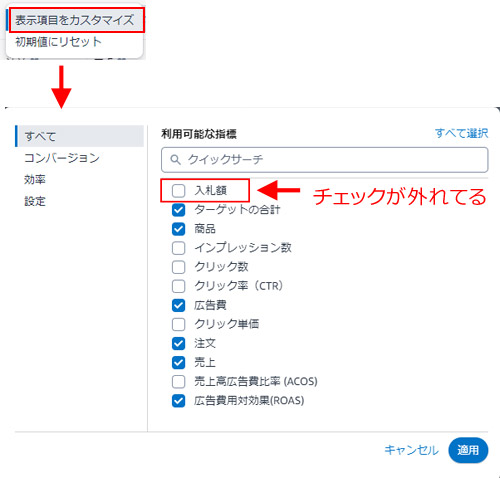Enable the クリック数 checkbox

(x=179, y=267)
